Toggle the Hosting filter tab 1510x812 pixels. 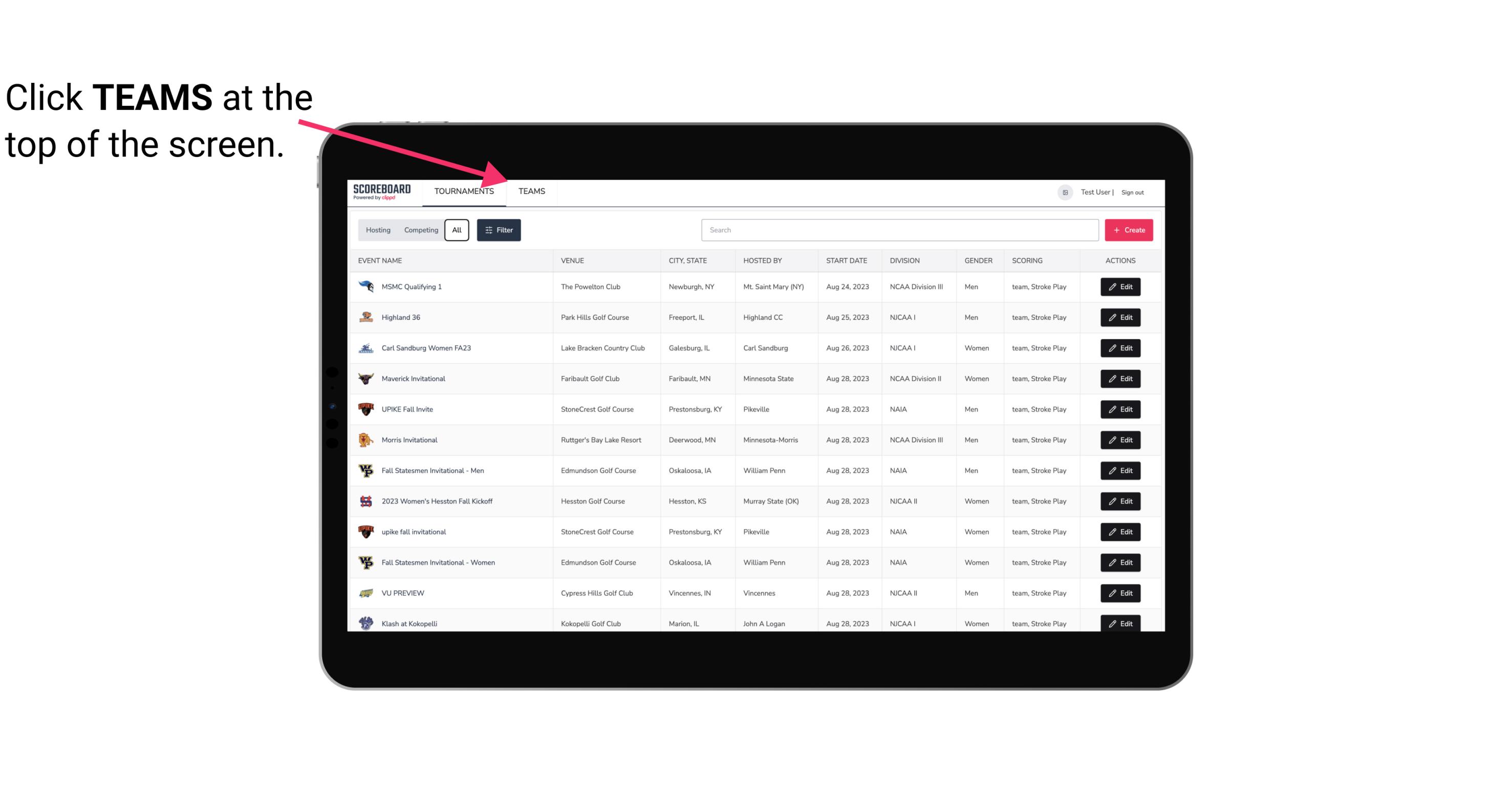pyautogui.click(x=378, y=229)
